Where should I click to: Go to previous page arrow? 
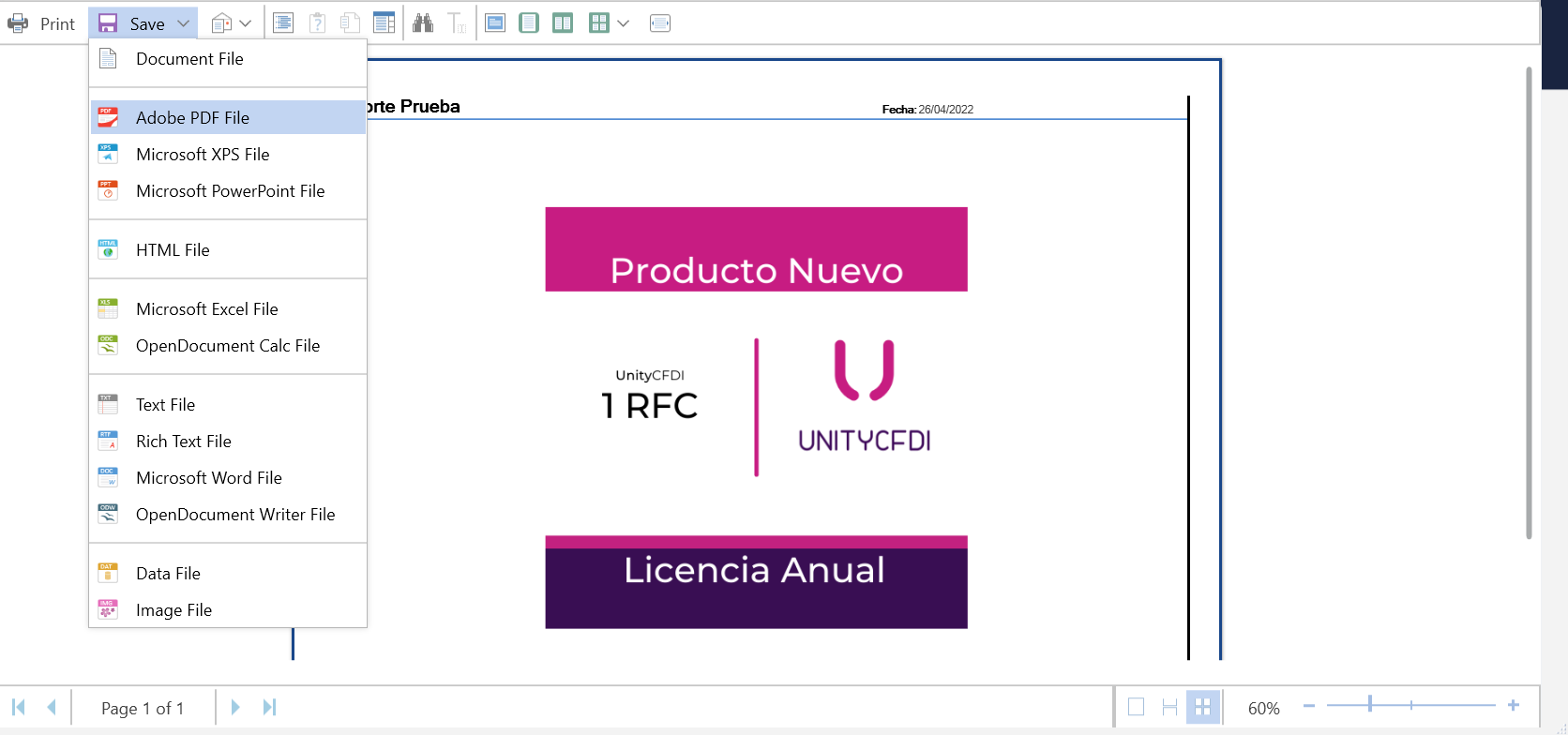[52, 707]
